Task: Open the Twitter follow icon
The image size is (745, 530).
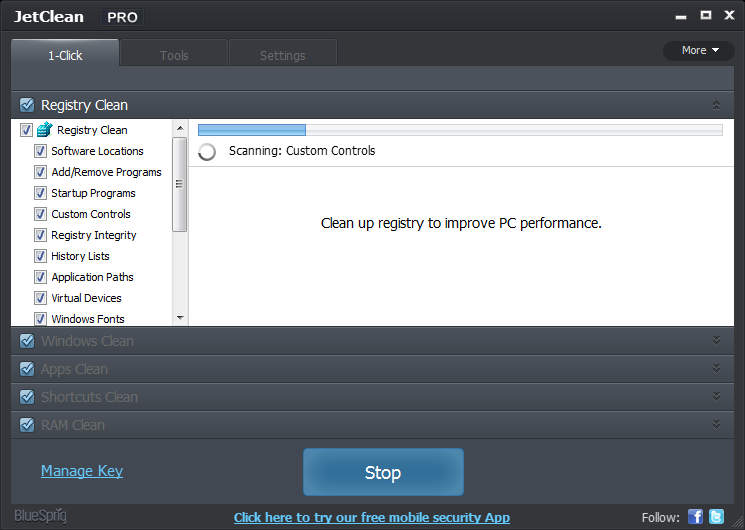Action: tap(716, 517)
